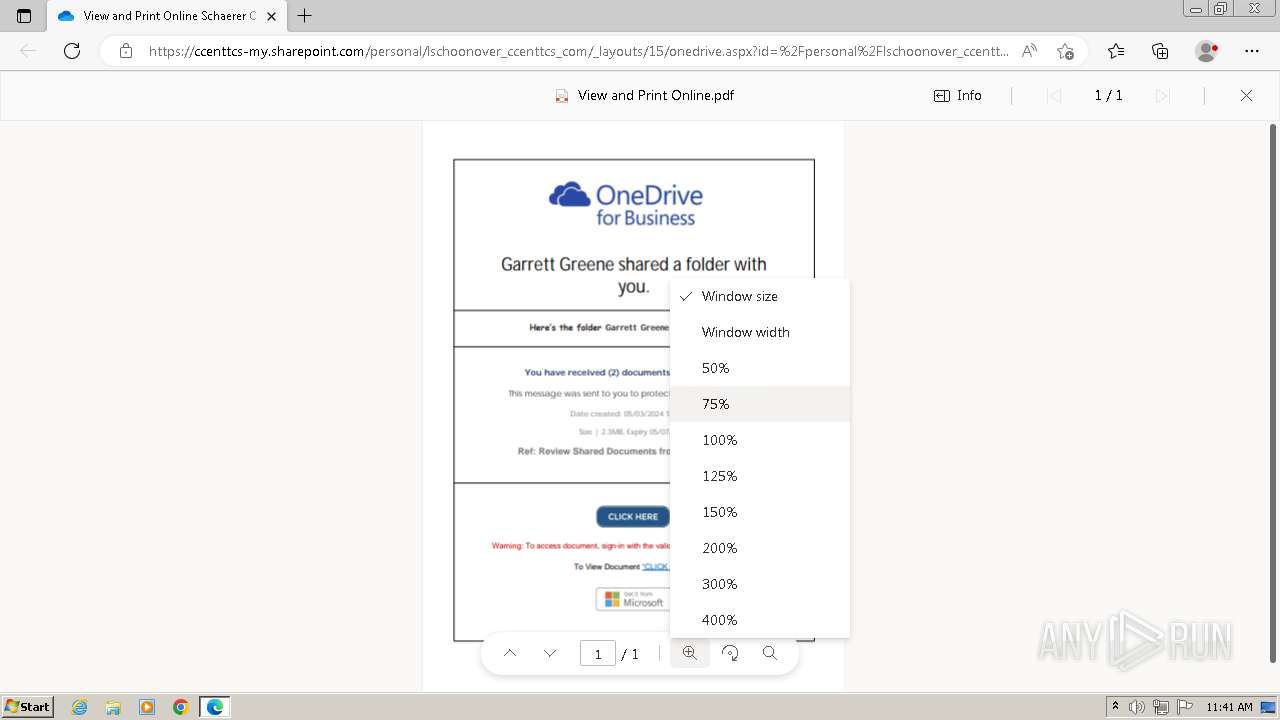Jump to the last file arrow
This screenshot has height=720, width=1280.
pos(1162,96)
